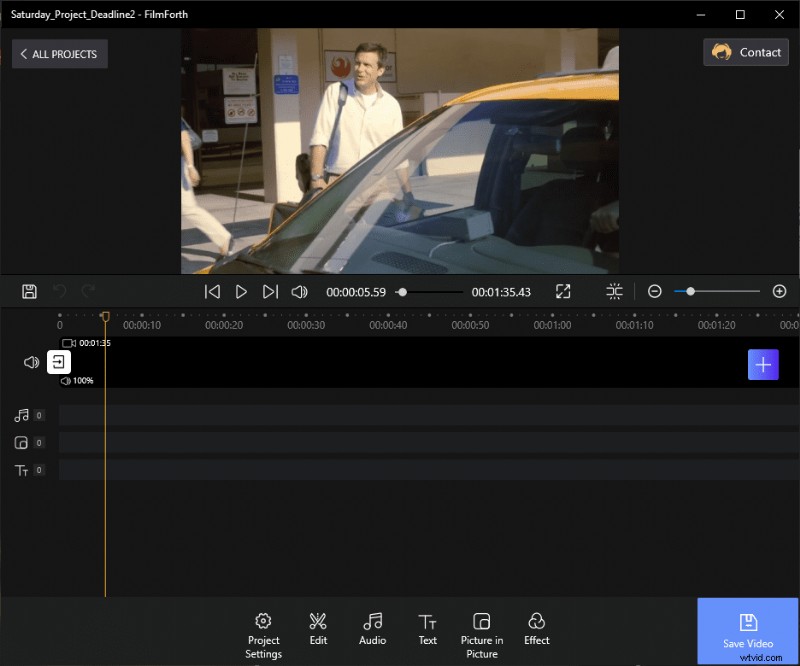Image resolution: width=800 pixels, height=666 pixels.
Task: Play the video preview
Action: point(241,291)
